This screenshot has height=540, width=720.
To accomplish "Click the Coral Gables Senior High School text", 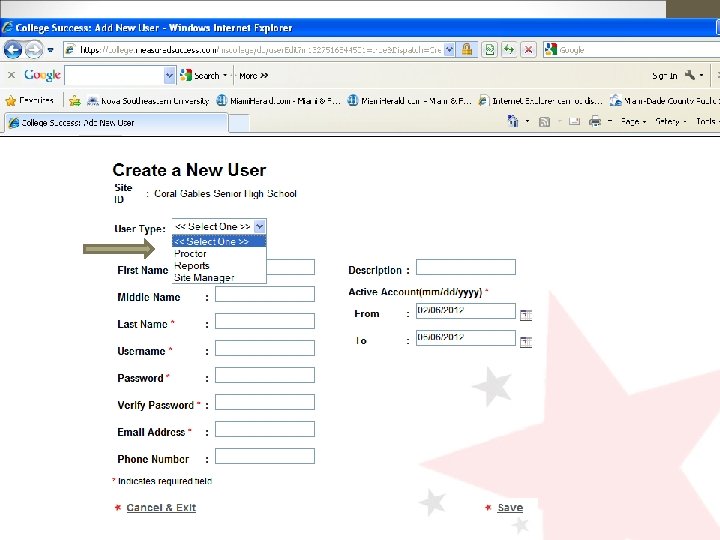I will click(225, 194).
